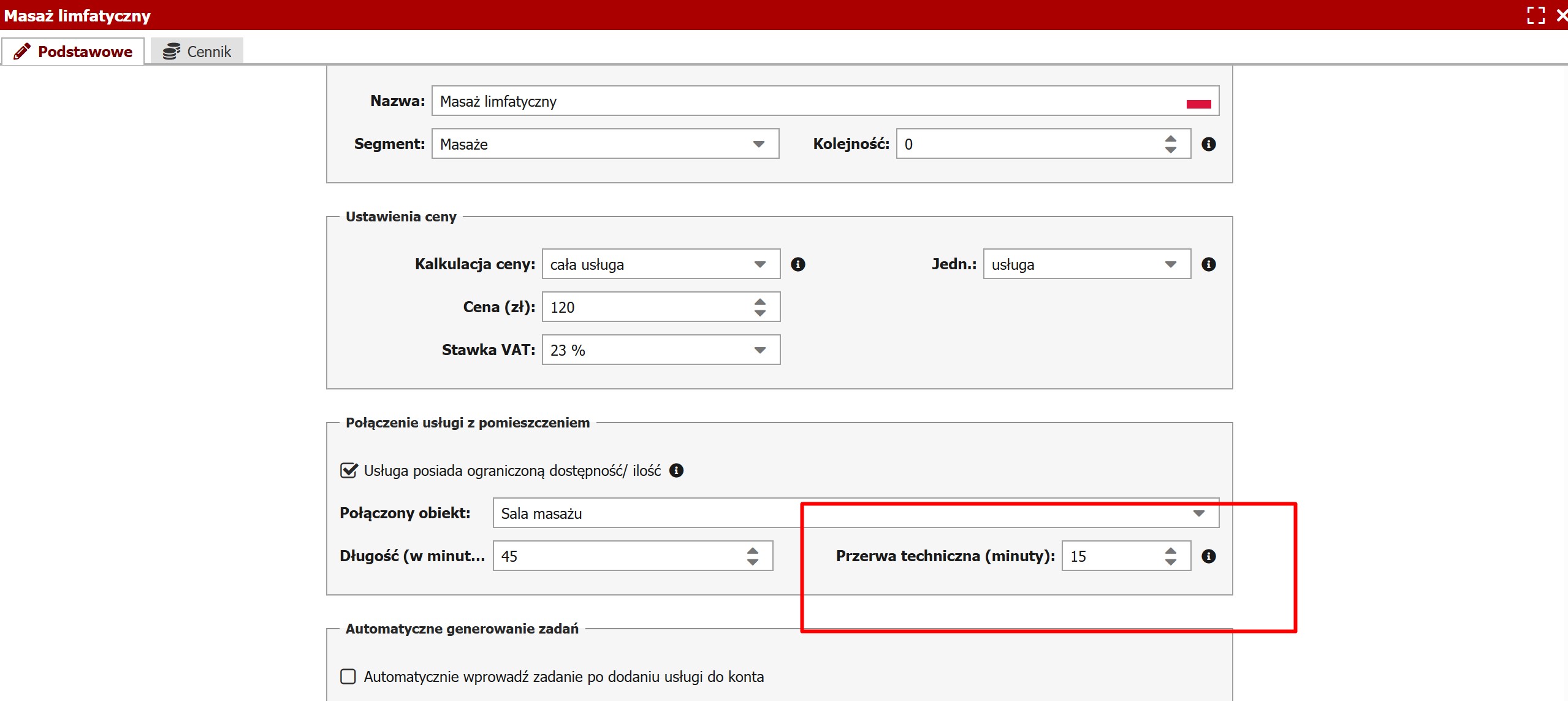
Task: Click the red color swatch in Nazwa field
Action: click(x=1198, y=104)
